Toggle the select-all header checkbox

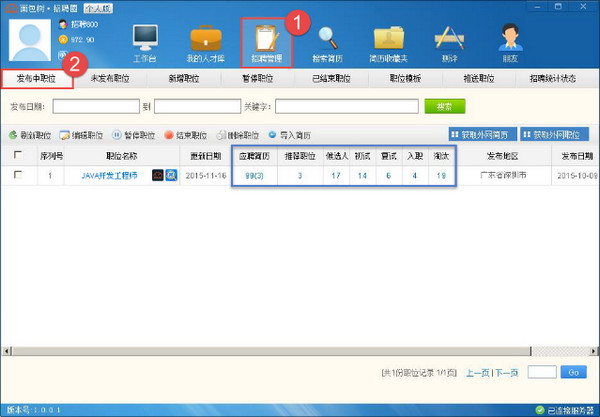18,155
